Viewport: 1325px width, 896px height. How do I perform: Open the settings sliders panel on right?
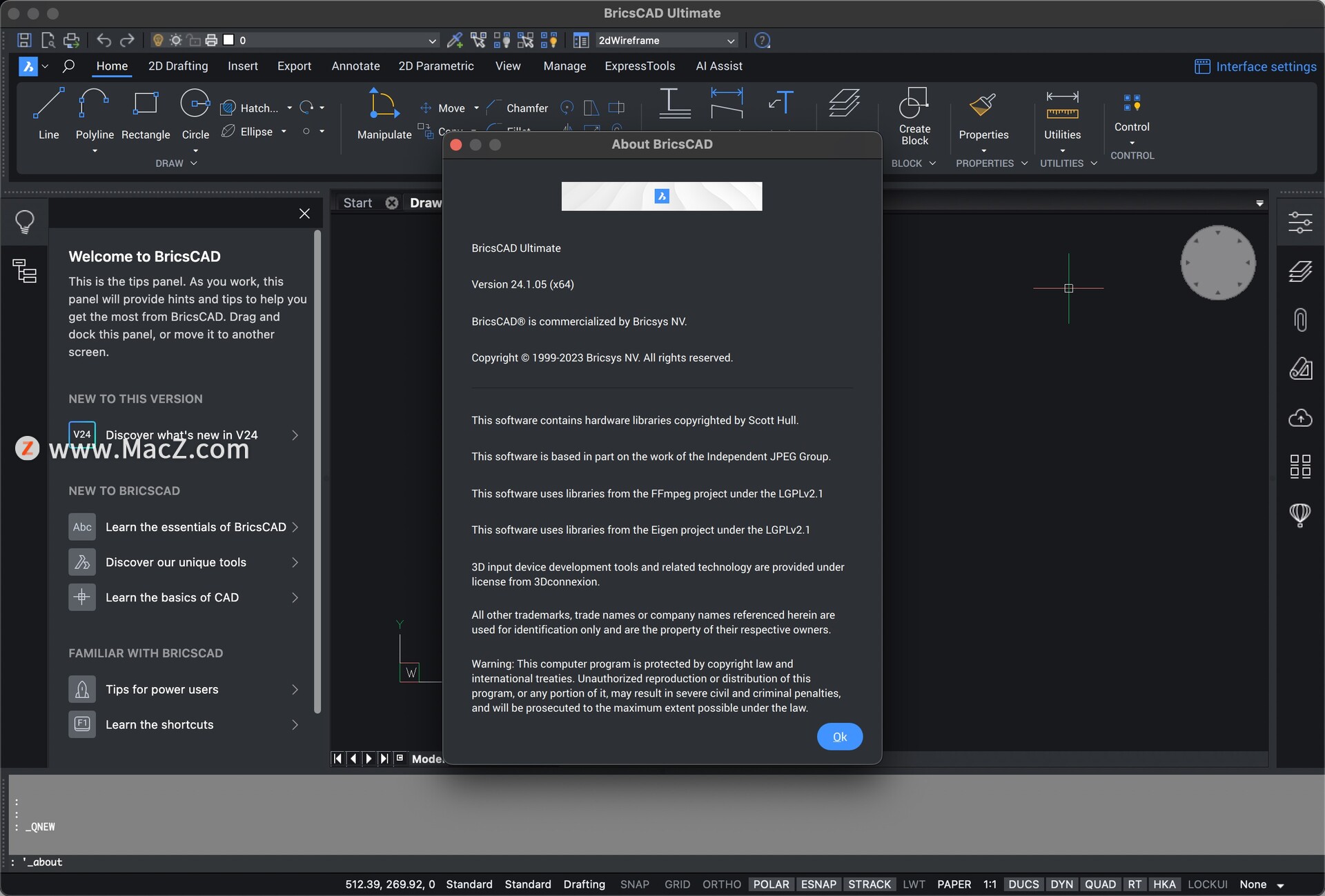pyautogui.click(x=1300, y=222)
